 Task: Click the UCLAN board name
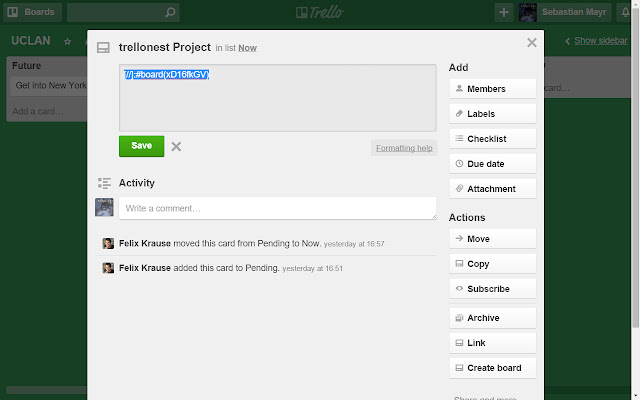(x=31, y=41)
